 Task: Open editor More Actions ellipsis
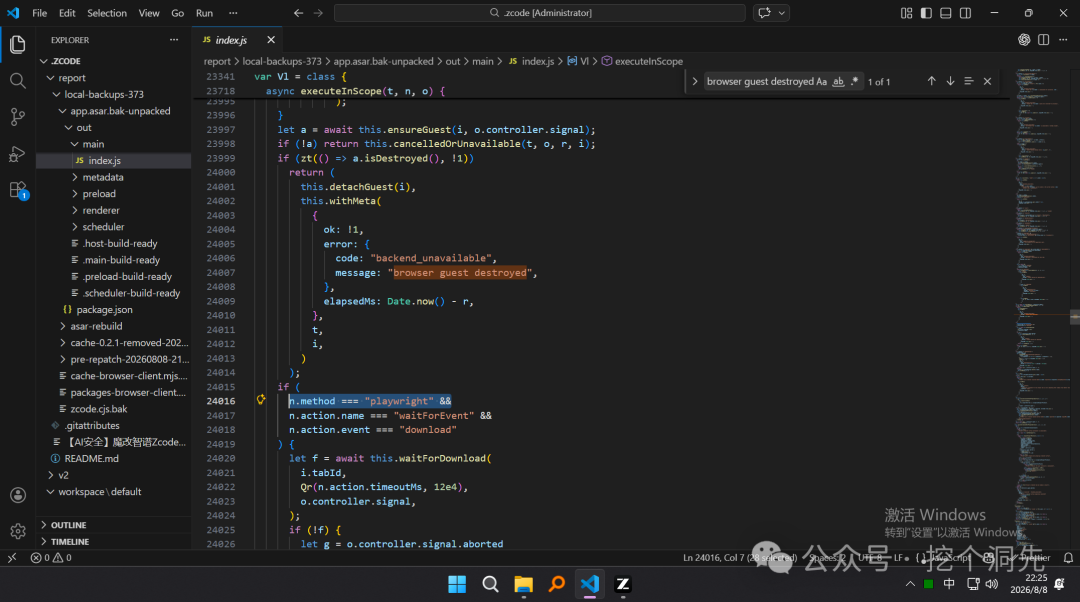pyautogui.click(x=1063, y=40)
